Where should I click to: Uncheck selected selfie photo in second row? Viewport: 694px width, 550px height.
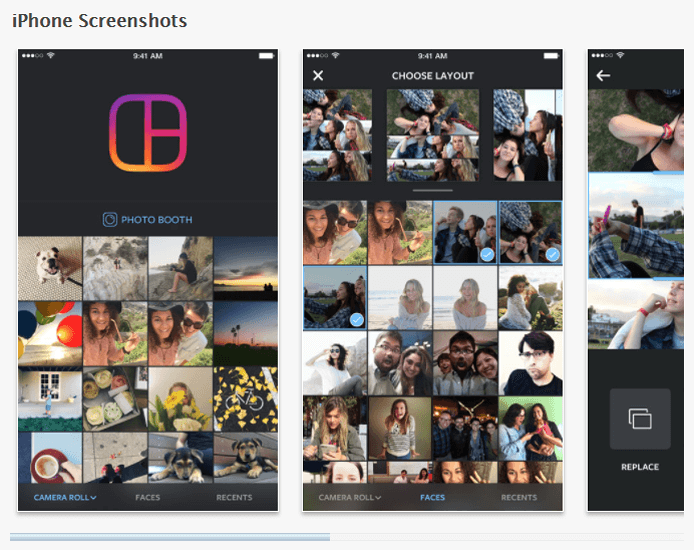click(x=335, y=298)
